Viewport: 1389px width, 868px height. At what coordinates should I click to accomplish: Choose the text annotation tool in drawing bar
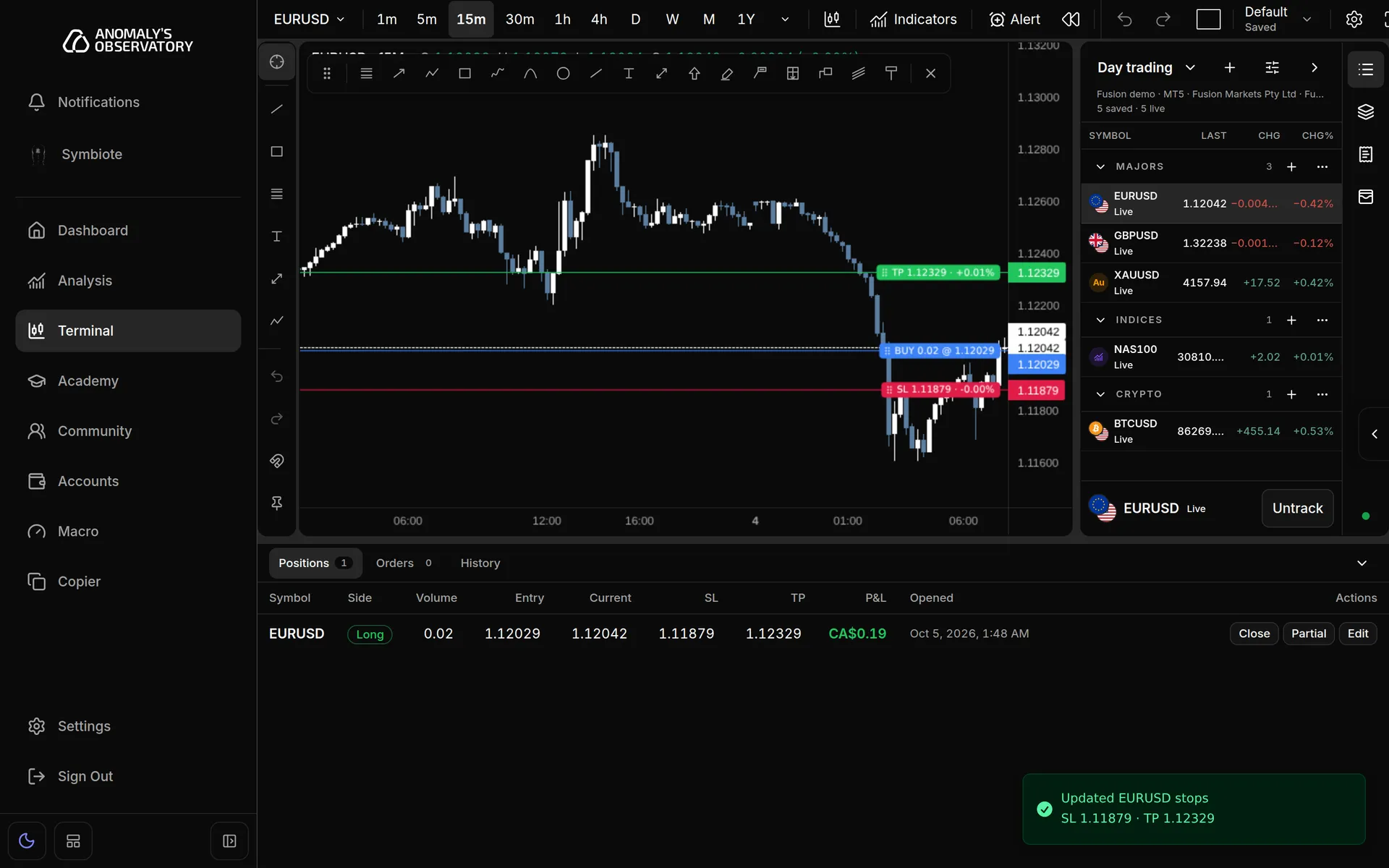(x=629, y=74)
